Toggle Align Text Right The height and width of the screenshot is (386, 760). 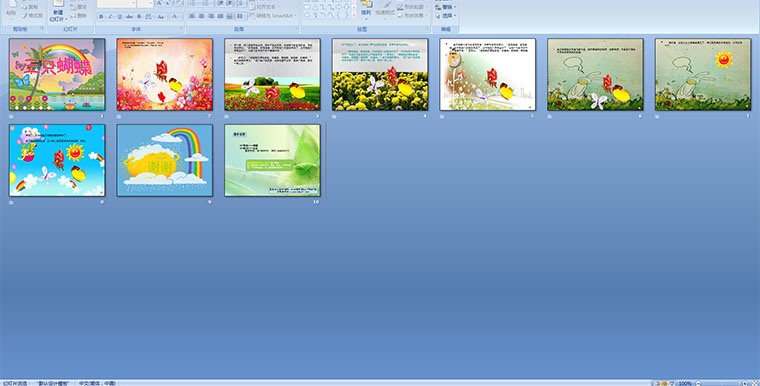tap(211, 16)
